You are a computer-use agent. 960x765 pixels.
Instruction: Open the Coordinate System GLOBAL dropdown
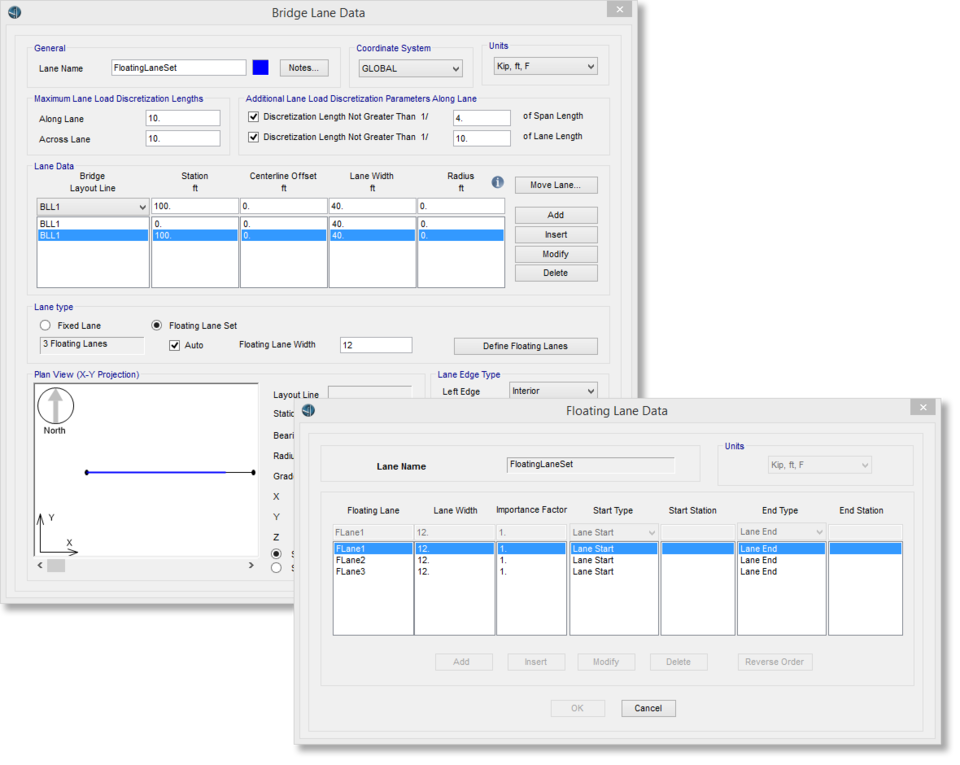tap(411, 69)
